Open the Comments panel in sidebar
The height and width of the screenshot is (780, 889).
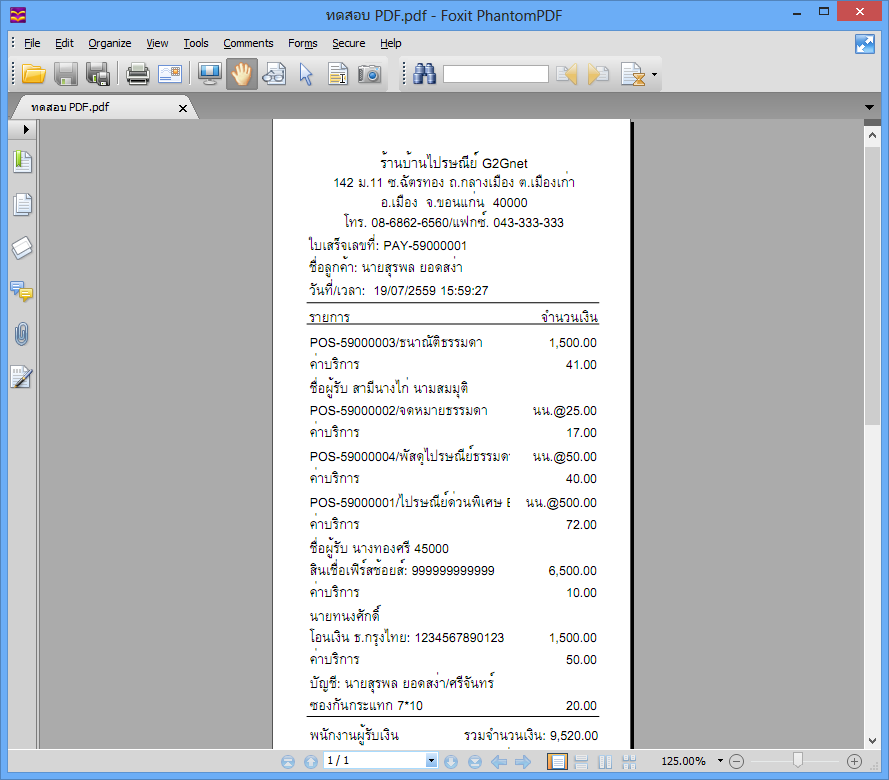coord(22,291)
